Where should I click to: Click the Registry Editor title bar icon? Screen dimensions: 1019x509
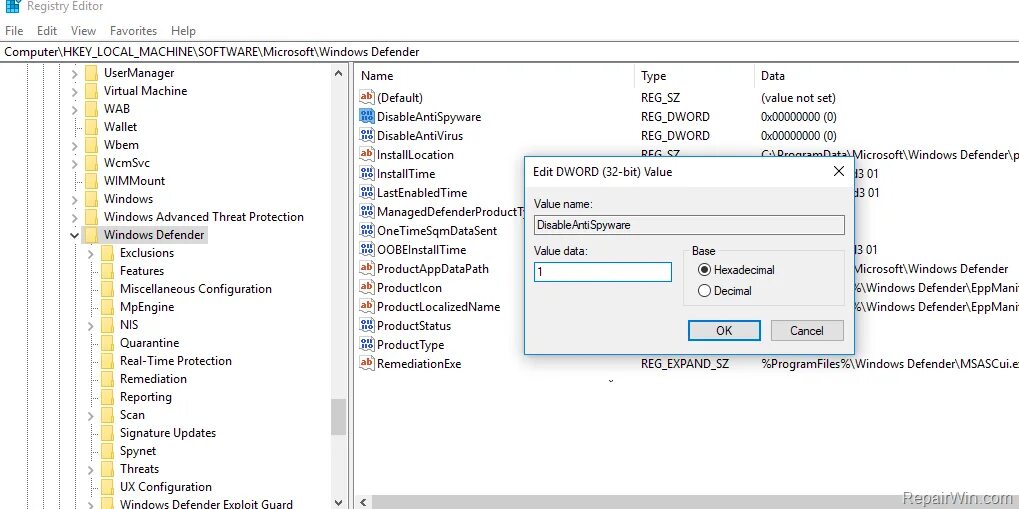(12, 7)
